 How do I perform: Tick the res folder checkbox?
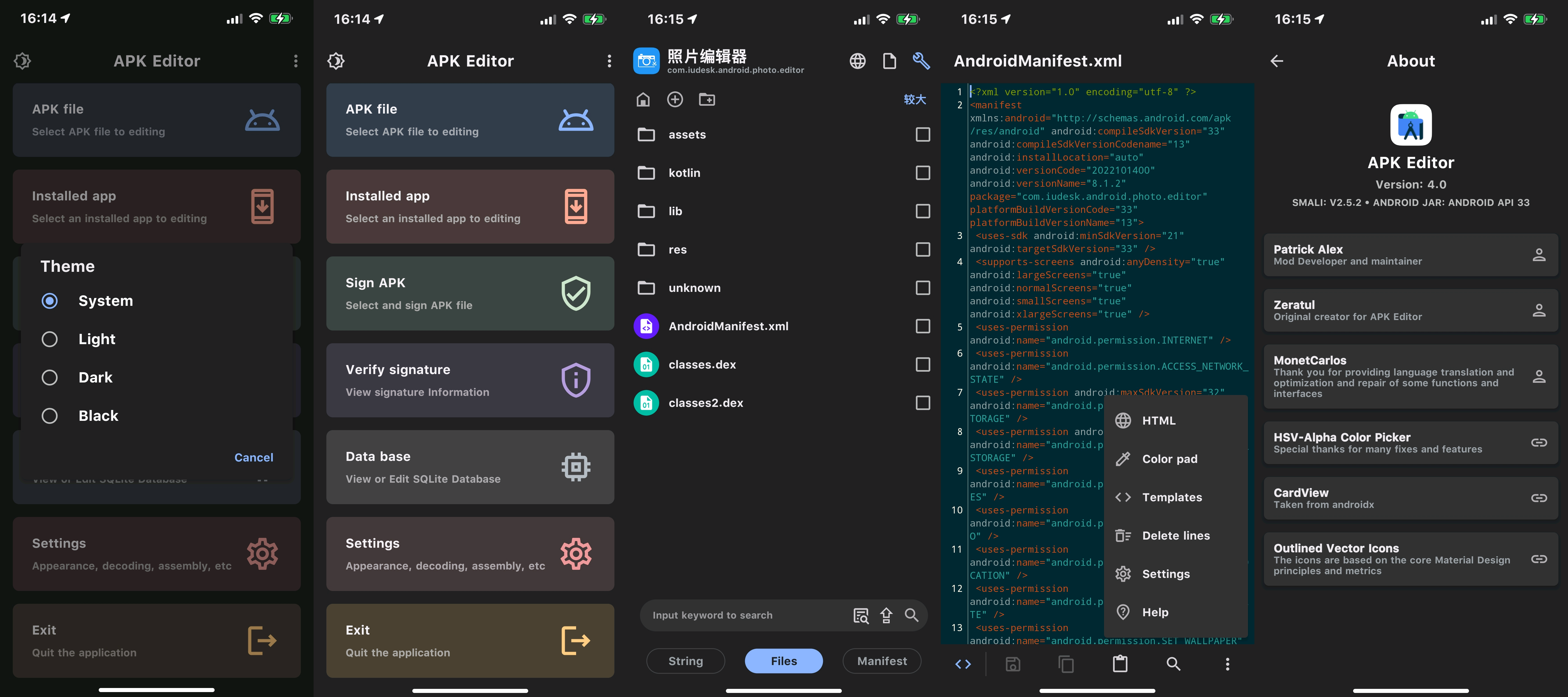(923, 249)
